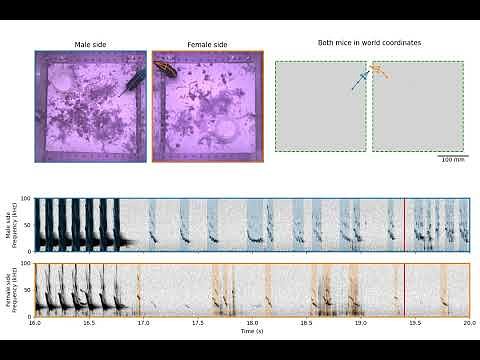480x360 pixels.
Task: Click the '100 mm' scale bar label
Action: pyautogui.click(x=453, y=160)
